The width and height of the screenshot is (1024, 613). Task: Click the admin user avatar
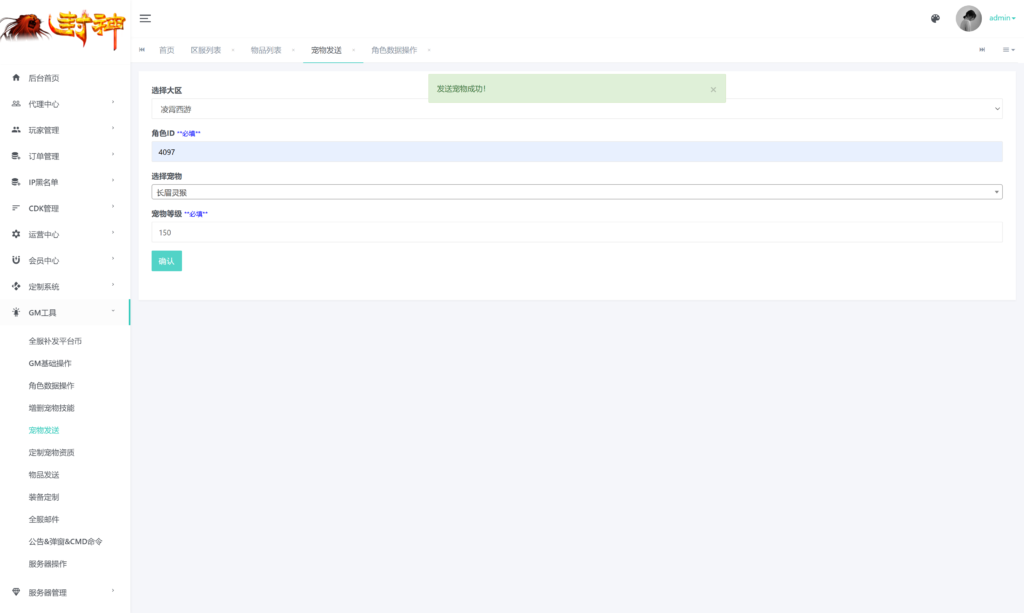coord(968,18)
